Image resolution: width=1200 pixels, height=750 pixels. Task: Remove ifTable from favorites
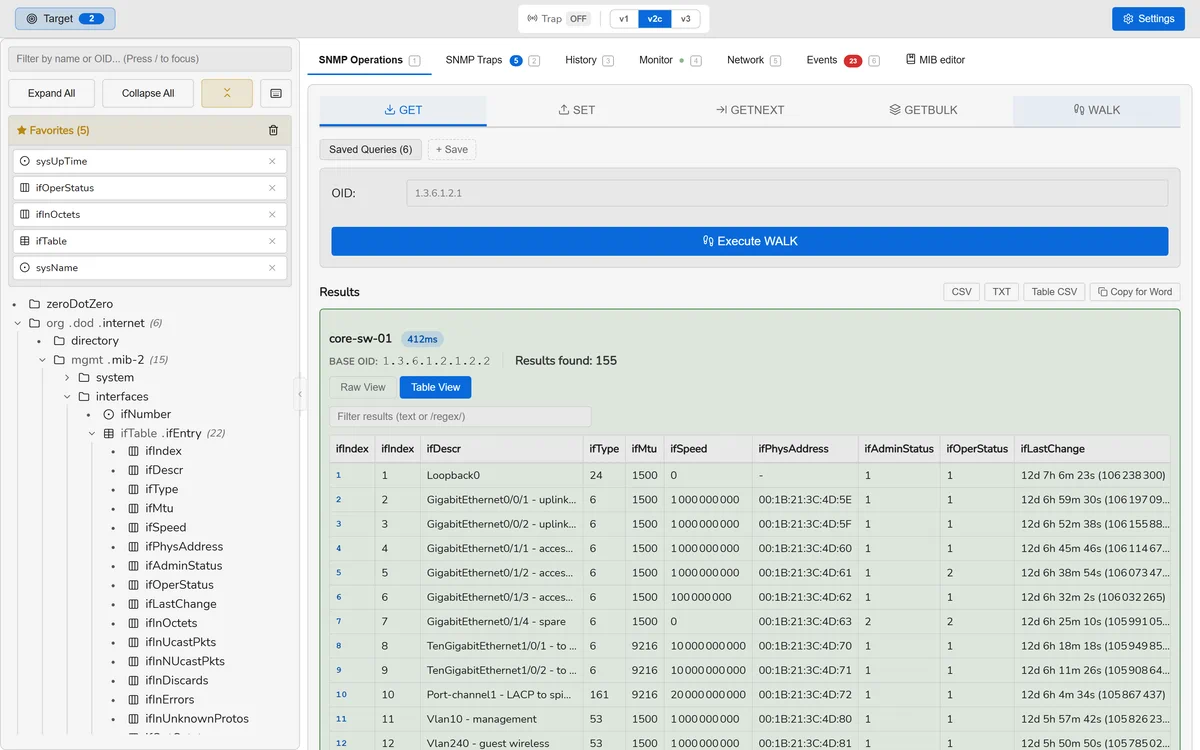(272, 241)
